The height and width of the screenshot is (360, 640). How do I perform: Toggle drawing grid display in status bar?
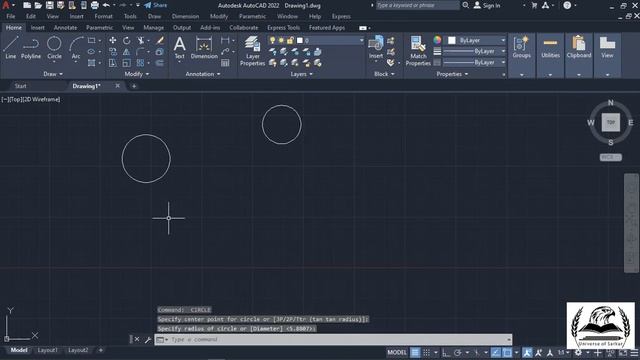click(x=415, y=353)
